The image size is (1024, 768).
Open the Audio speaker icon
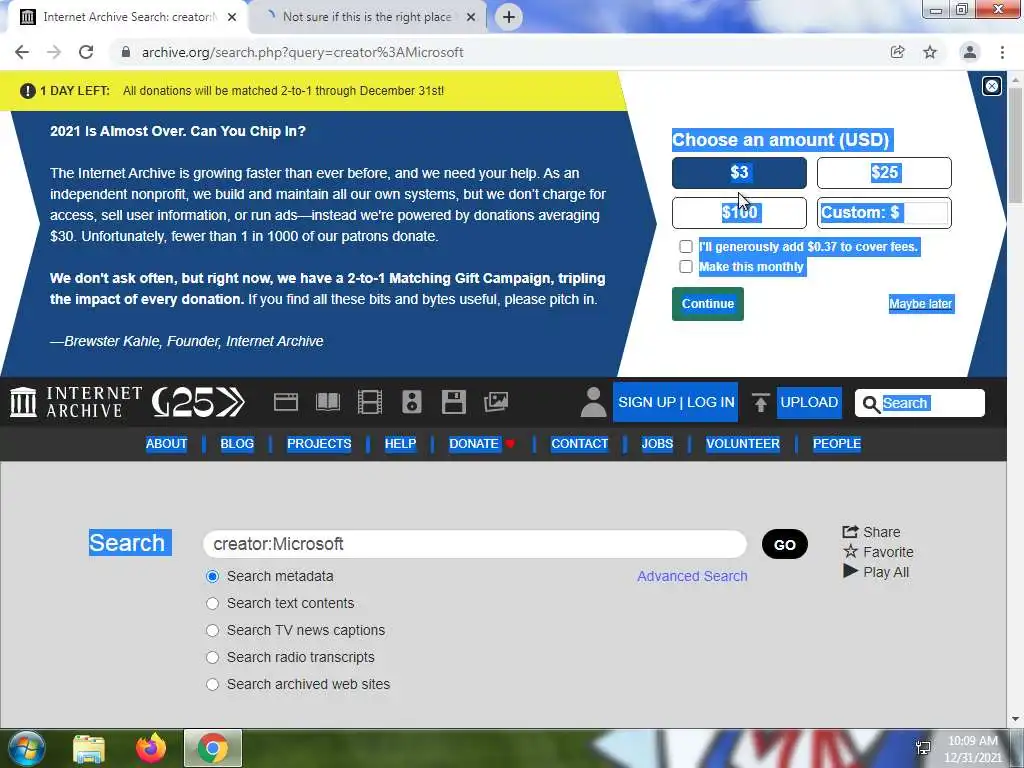(411, 402)
